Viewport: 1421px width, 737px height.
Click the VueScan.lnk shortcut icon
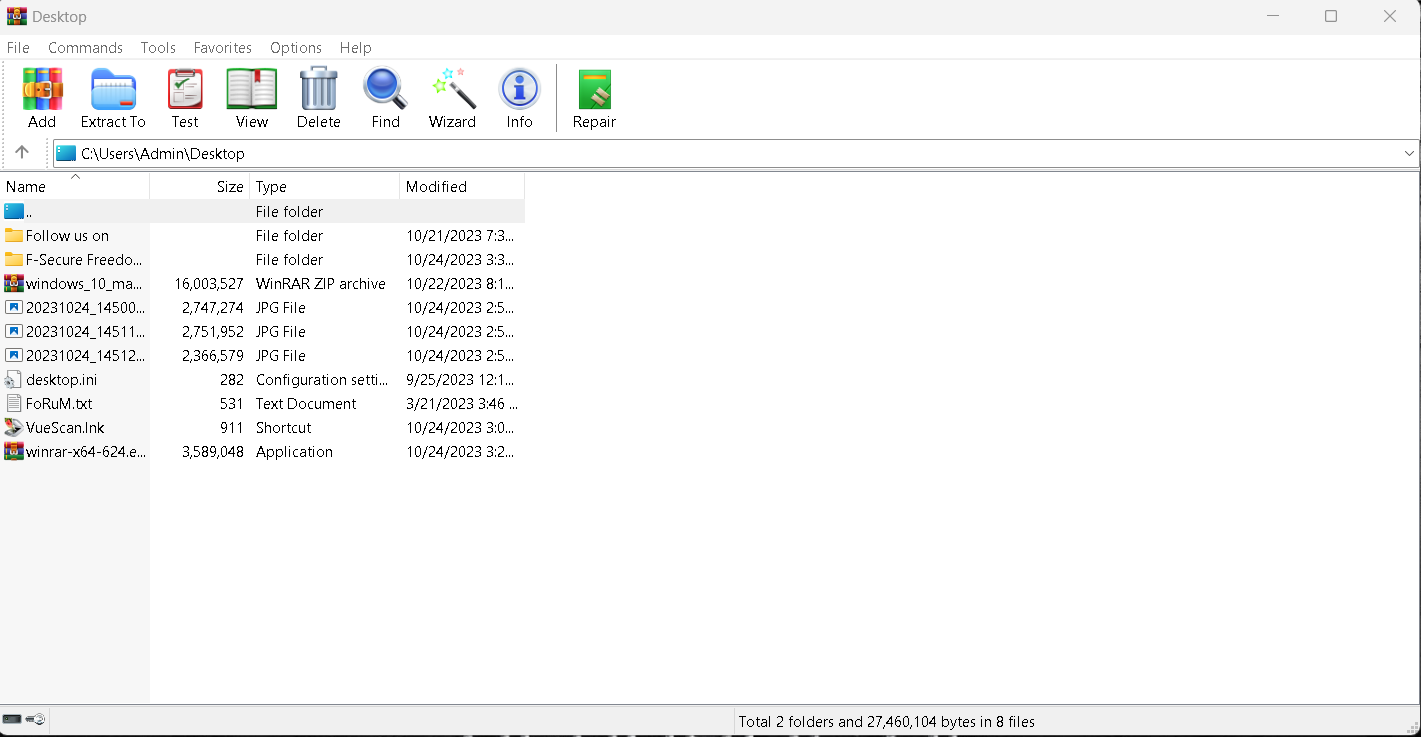pos(14,427)
